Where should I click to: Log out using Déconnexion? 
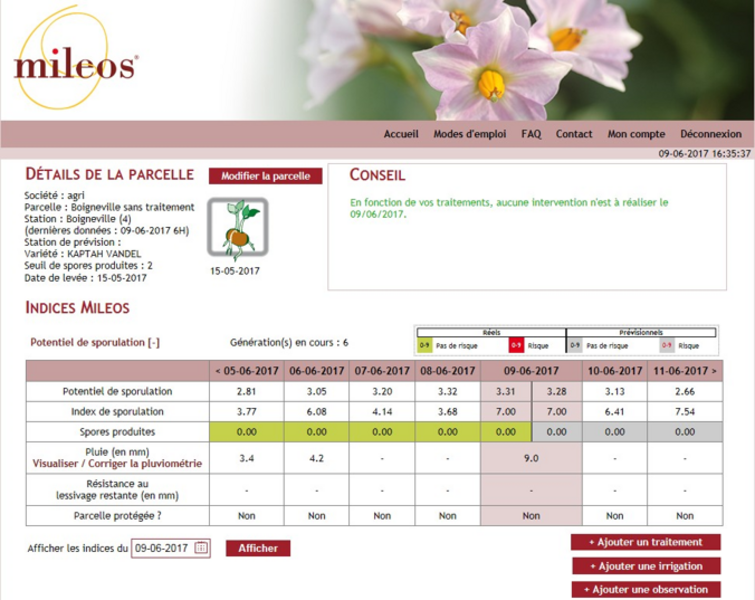(x=710, y=134)
